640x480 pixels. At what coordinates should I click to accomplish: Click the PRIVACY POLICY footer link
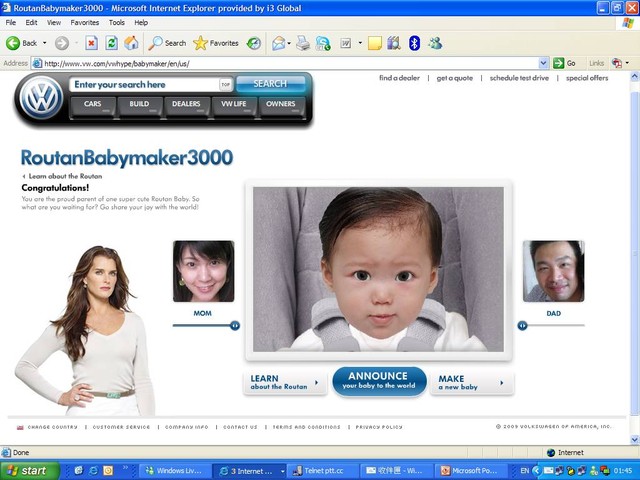click(379, 427)
